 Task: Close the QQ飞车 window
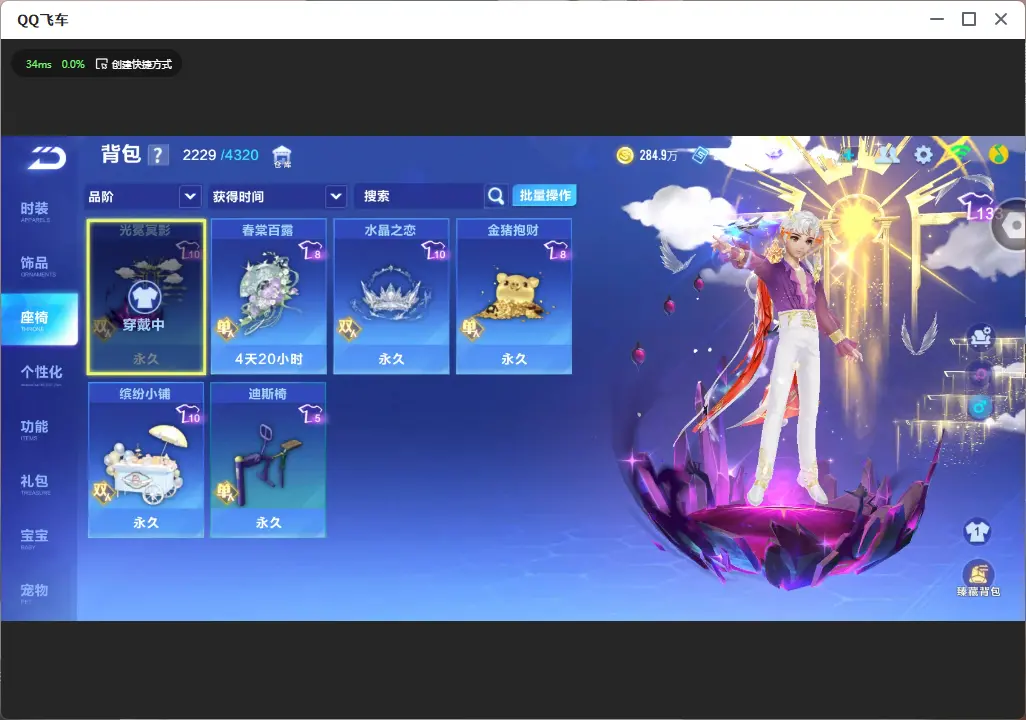pyautogui.click(x=1001, y=20)
